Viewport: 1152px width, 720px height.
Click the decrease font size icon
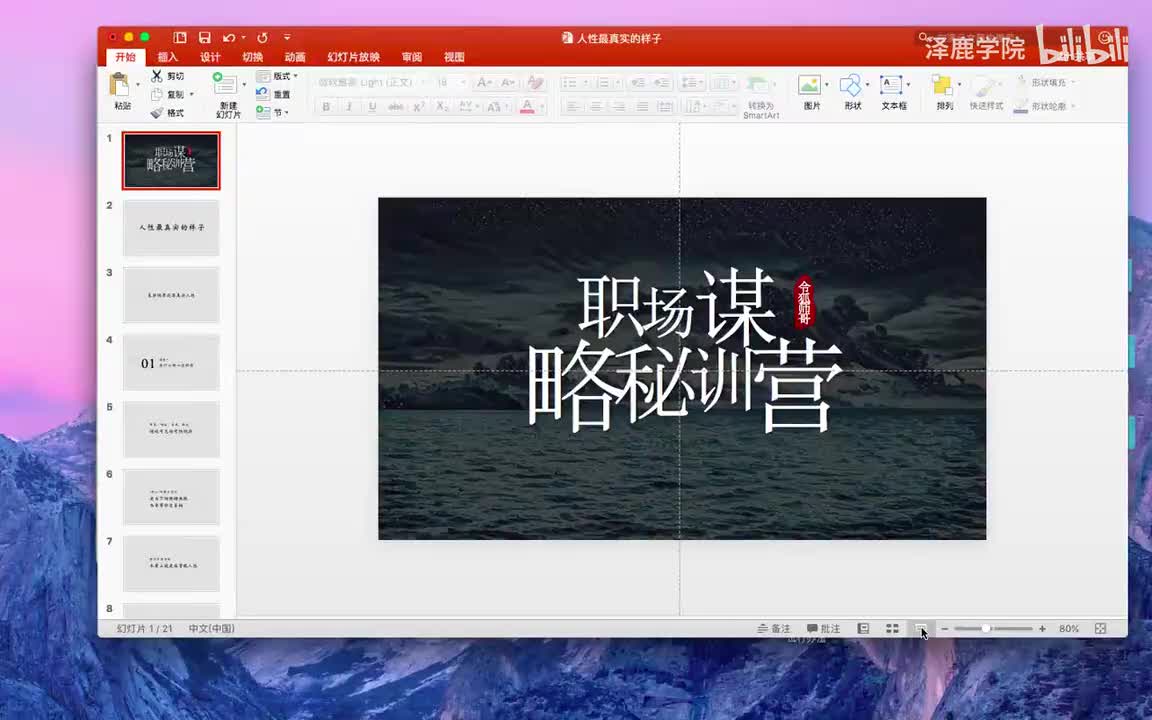[x=508, y=83]
